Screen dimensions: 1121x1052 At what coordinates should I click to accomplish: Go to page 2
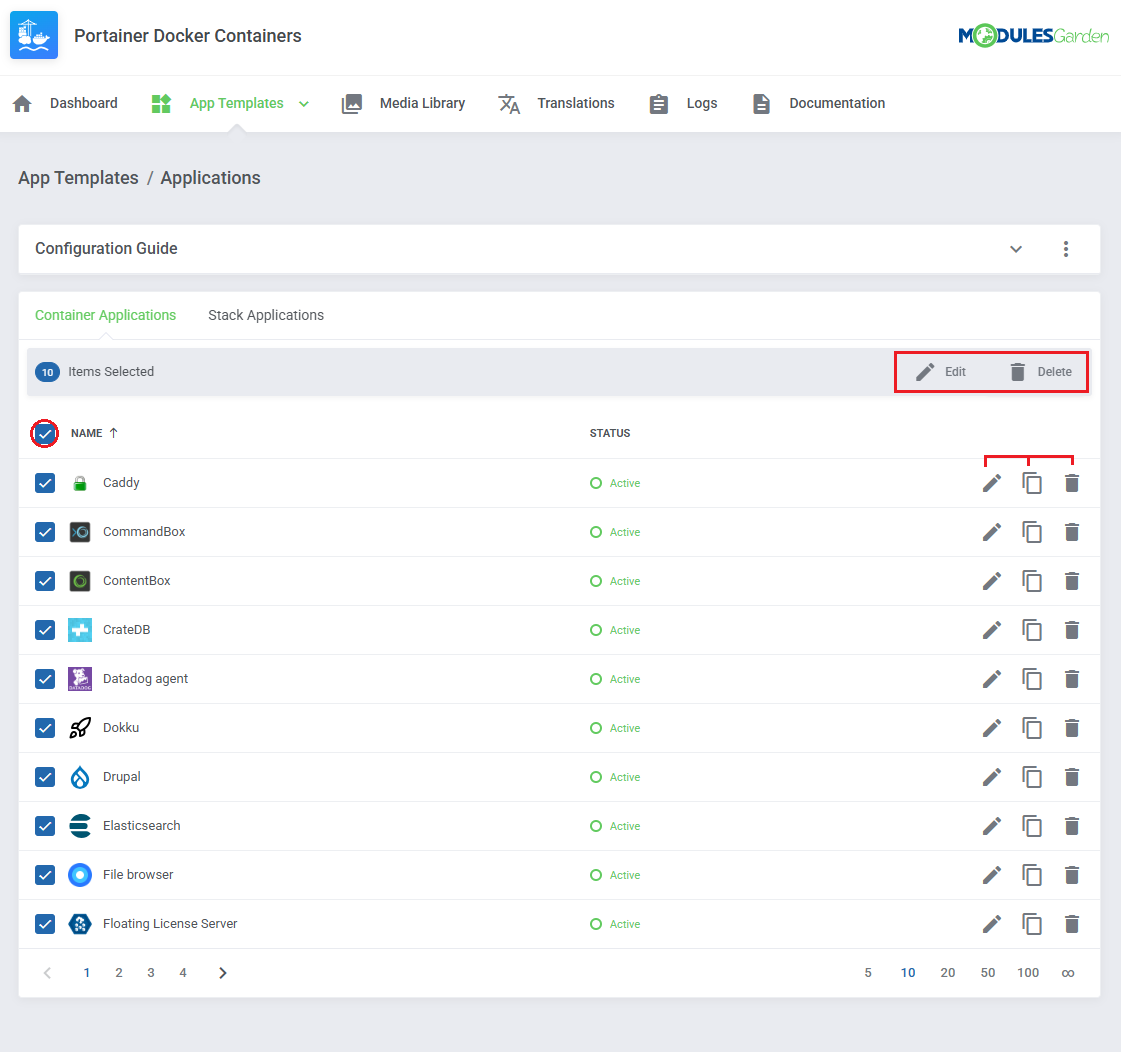119,973
